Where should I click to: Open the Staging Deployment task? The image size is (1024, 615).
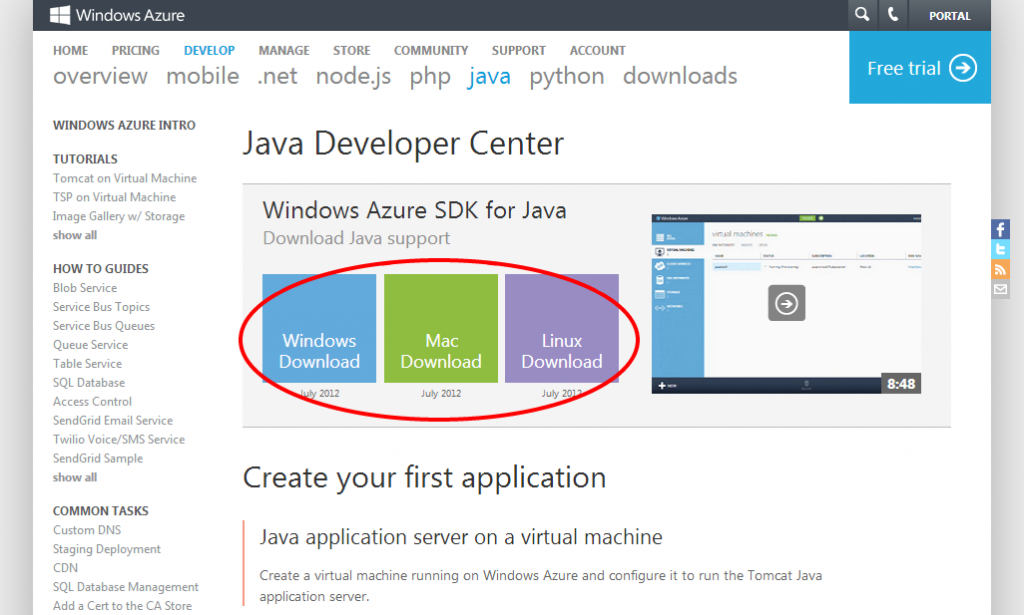click(106, 549)
